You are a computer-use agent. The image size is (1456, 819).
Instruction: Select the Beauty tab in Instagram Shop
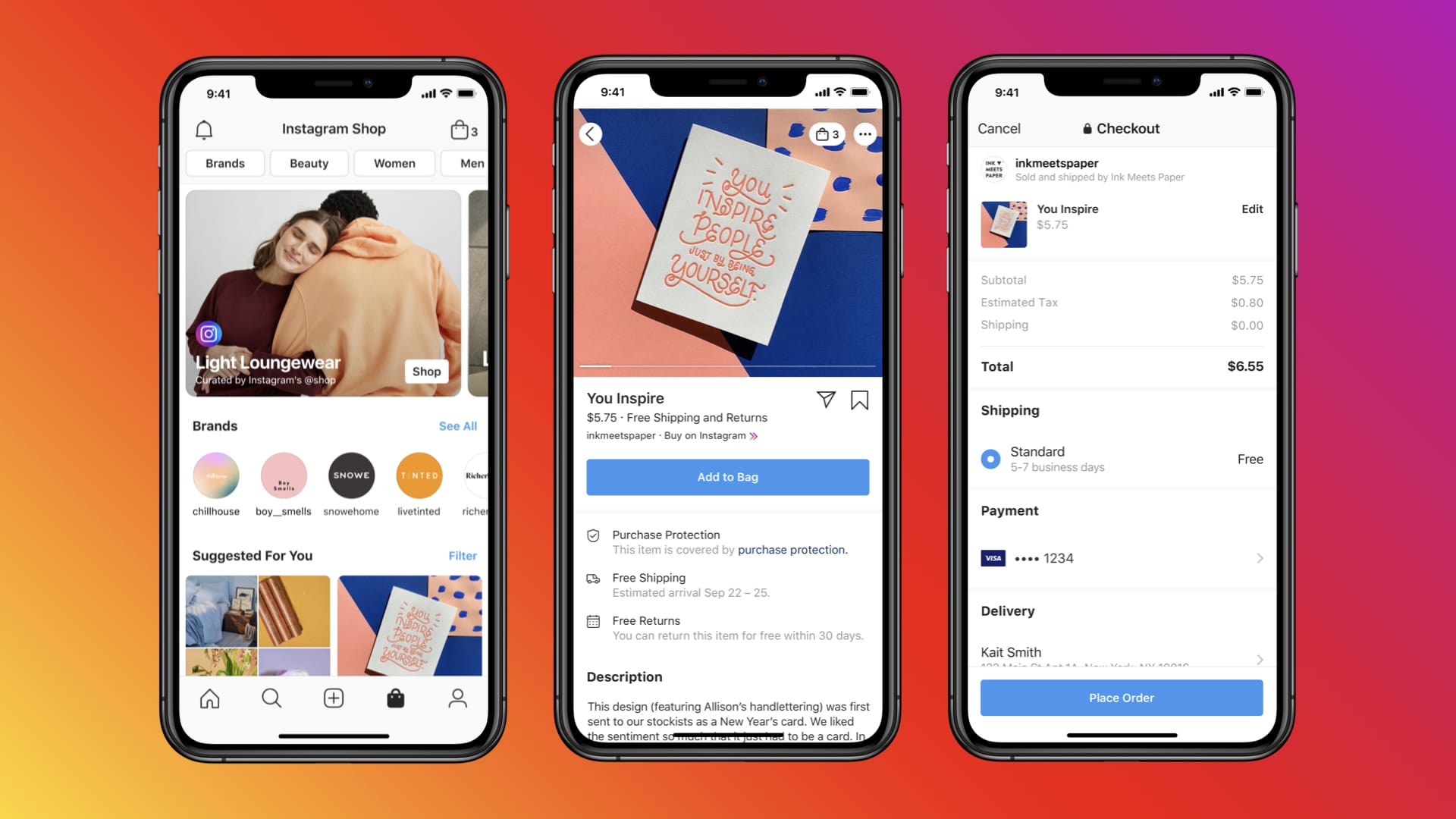pyautogui.click(x=308, y=163)
